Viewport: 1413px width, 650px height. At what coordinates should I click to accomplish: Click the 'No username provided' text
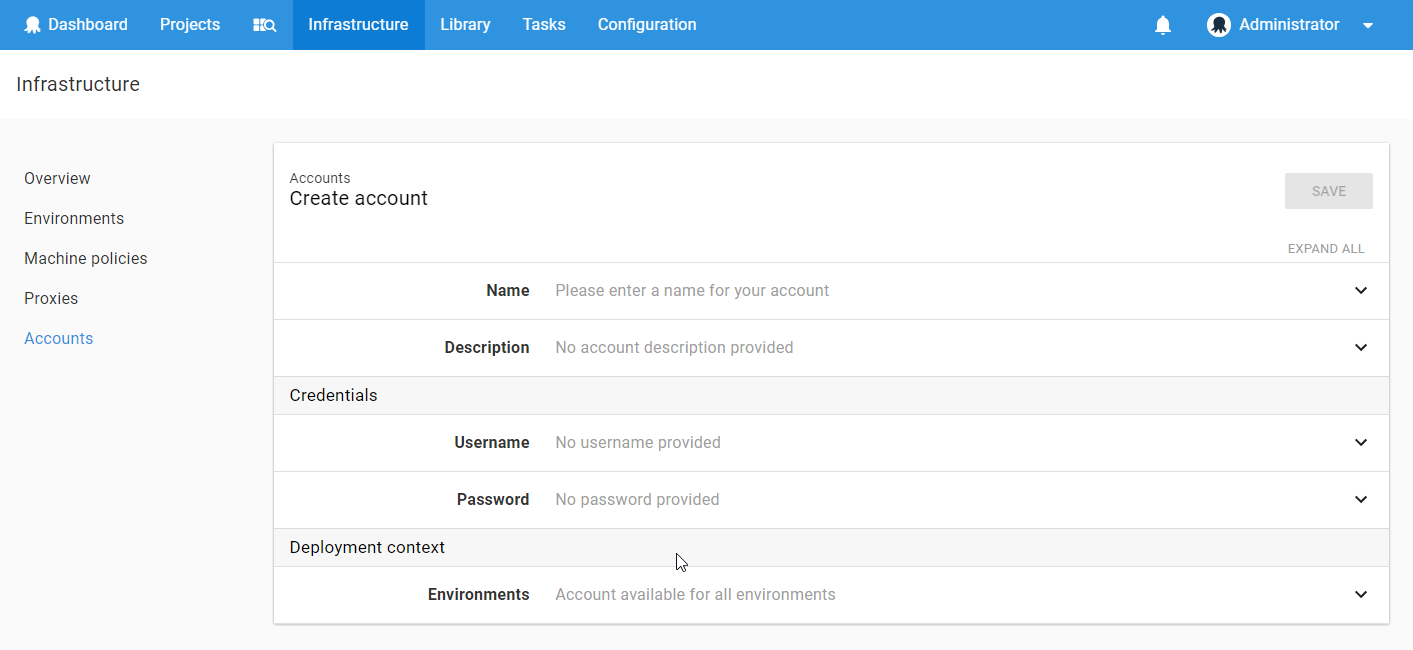638,443
